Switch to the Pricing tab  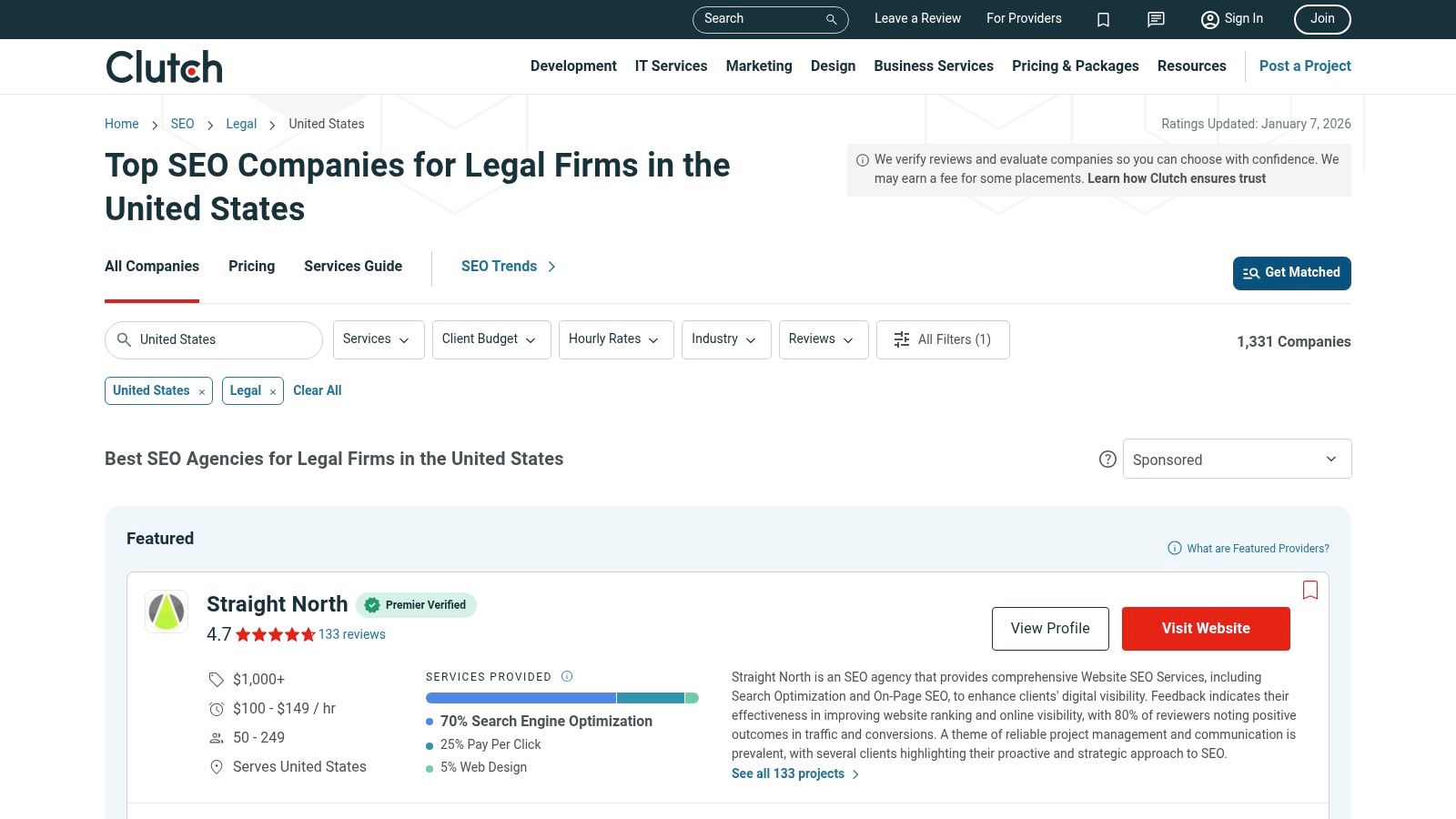251,267
